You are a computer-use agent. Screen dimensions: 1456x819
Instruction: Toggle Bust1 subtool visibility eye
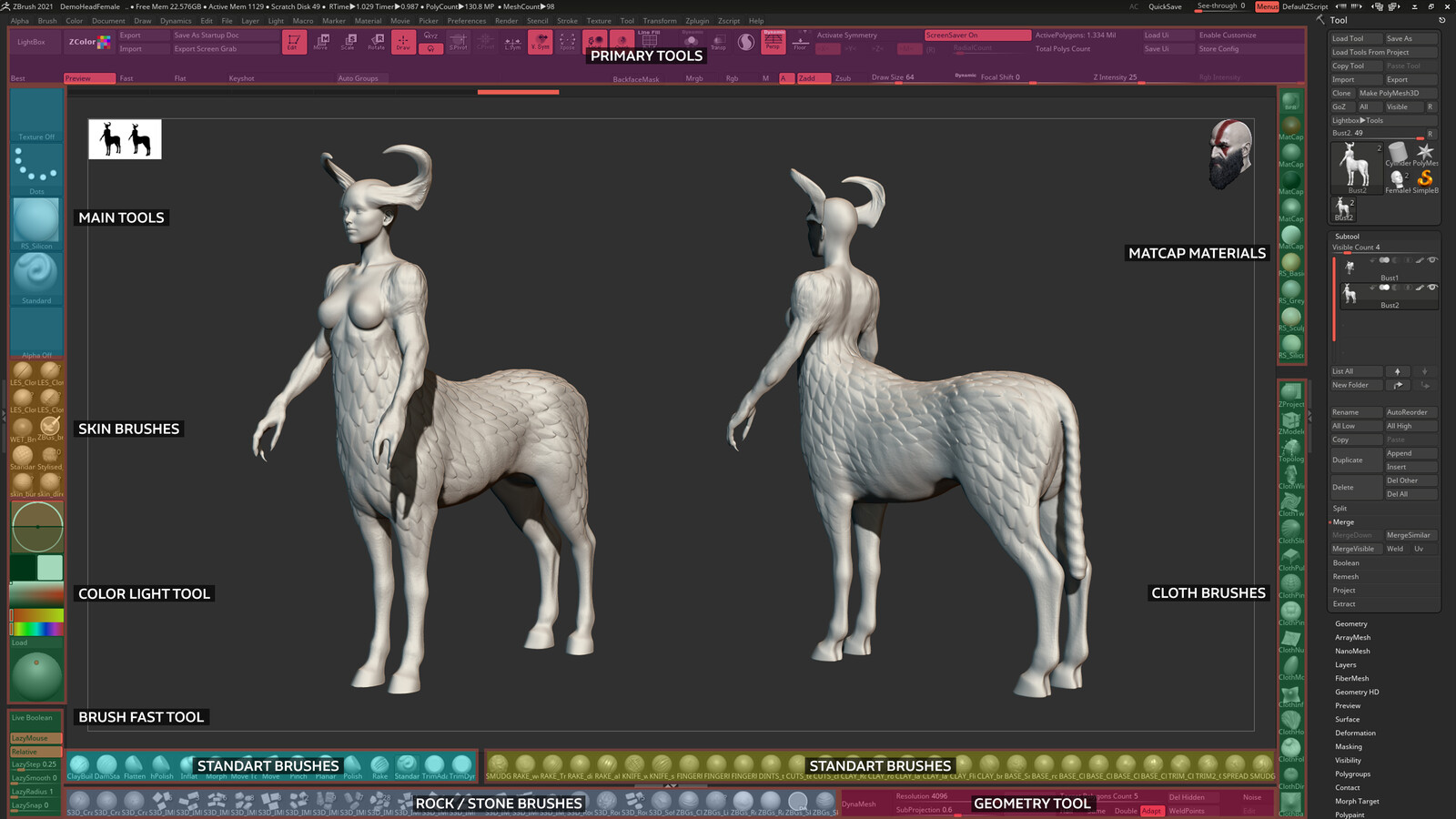click(x=1432, y=260)
